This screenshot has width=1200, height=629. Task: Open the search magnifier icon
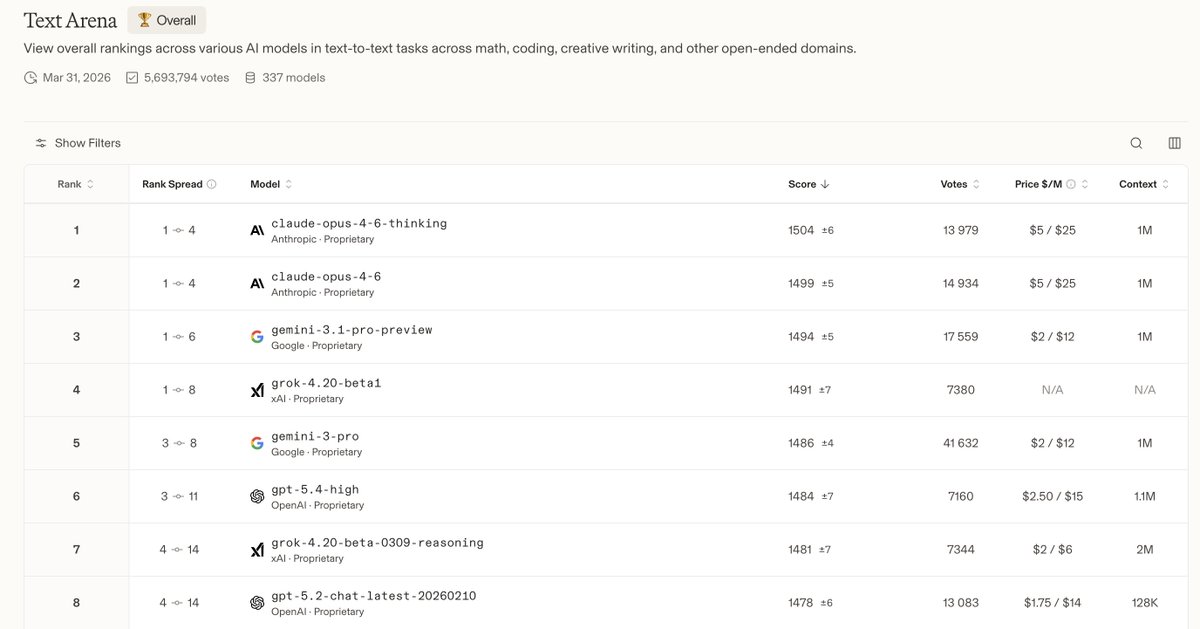tap(1136, 143)
